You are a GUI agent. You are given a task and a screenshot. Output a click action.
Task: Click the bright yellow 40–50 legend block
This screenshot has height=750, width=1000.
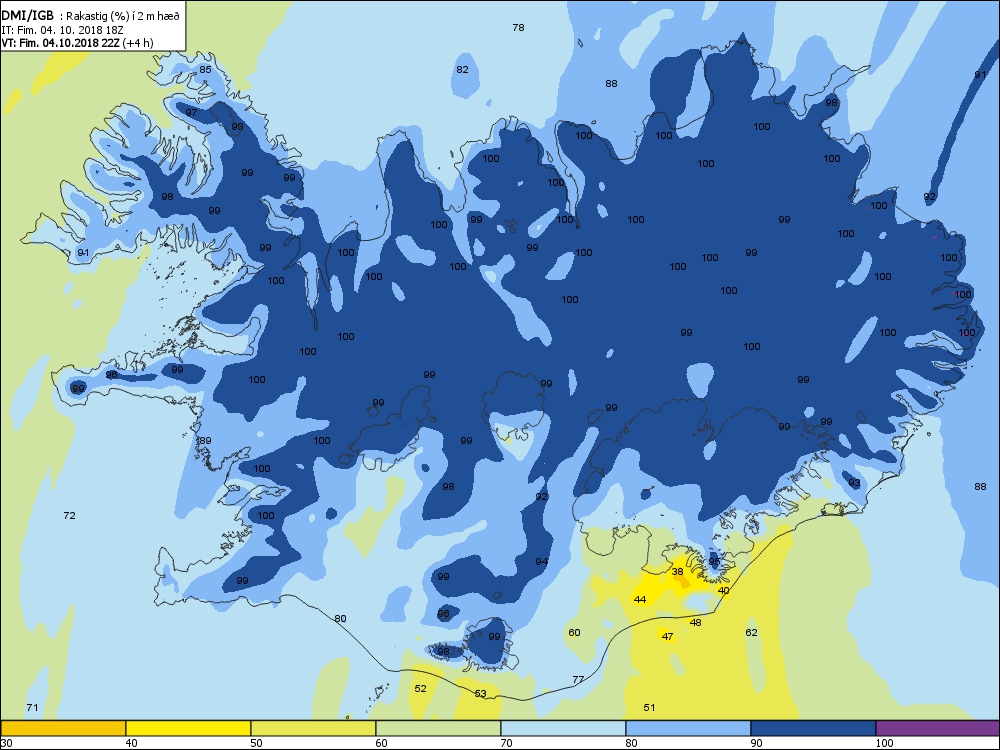[x=188, y=728]
